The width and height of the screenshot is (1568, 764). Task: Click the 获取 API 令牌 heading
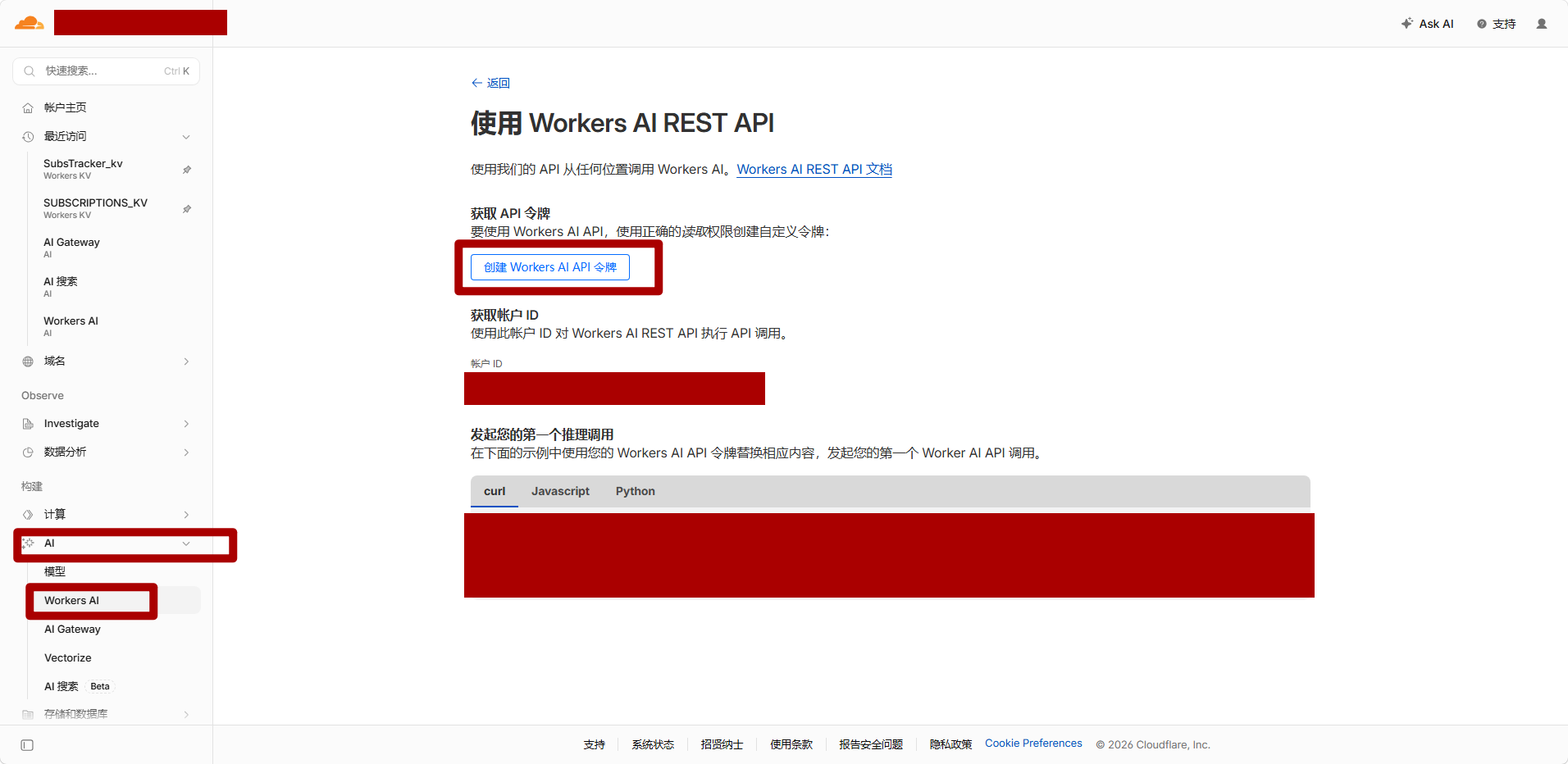tap(510, 213)
